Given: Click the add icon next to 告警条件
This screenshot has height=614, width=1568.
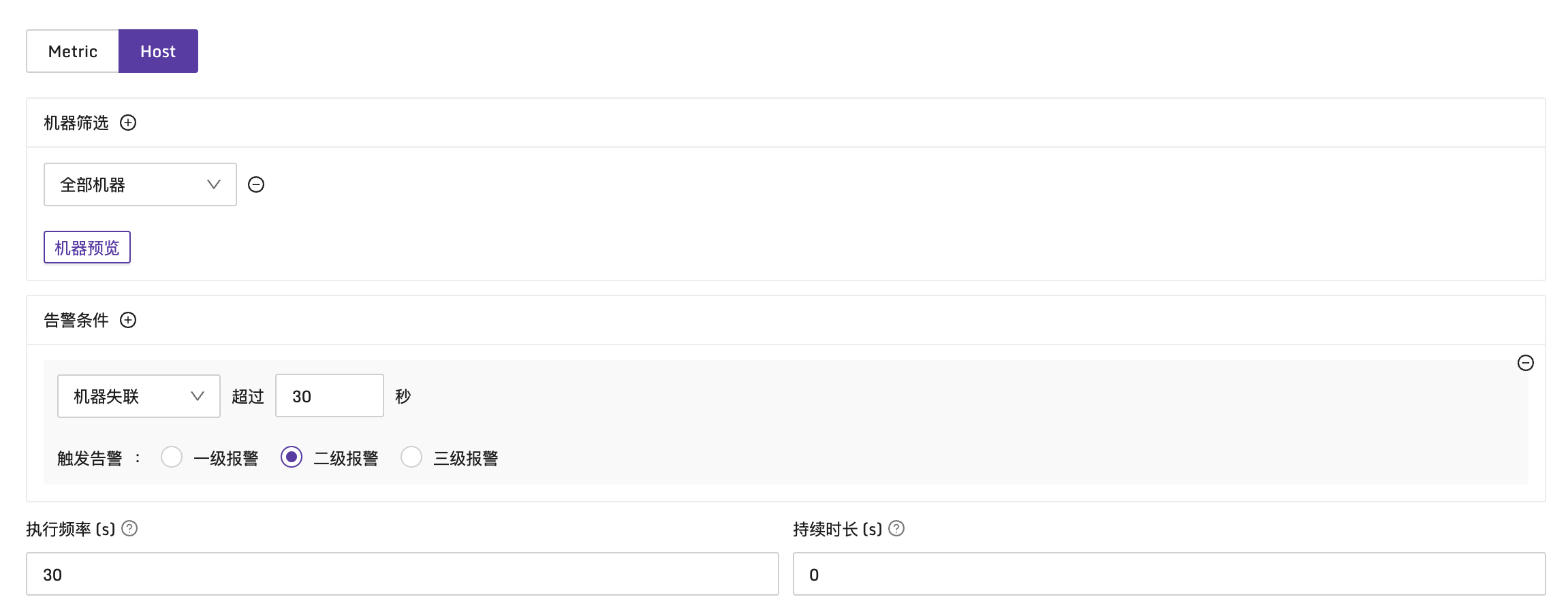Looking at the screenshot, I should pos(128,320).
